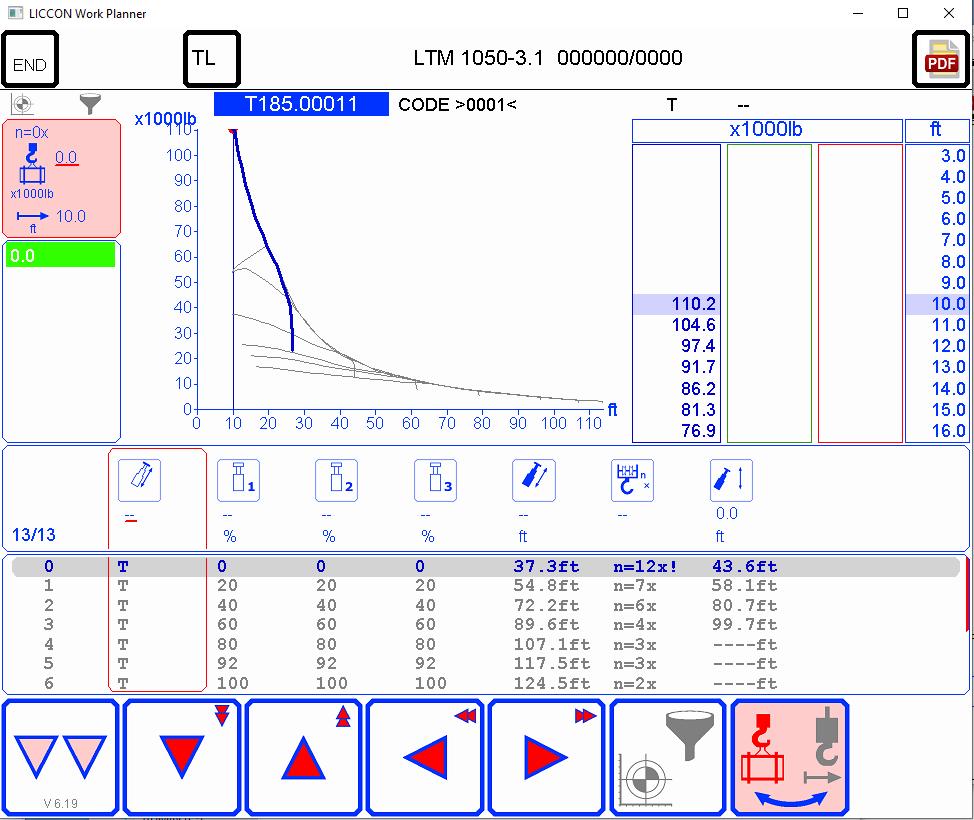Click the 91.7 load capacity value
The height and width of the screenshot is (820, 974).
click(698, 367)
